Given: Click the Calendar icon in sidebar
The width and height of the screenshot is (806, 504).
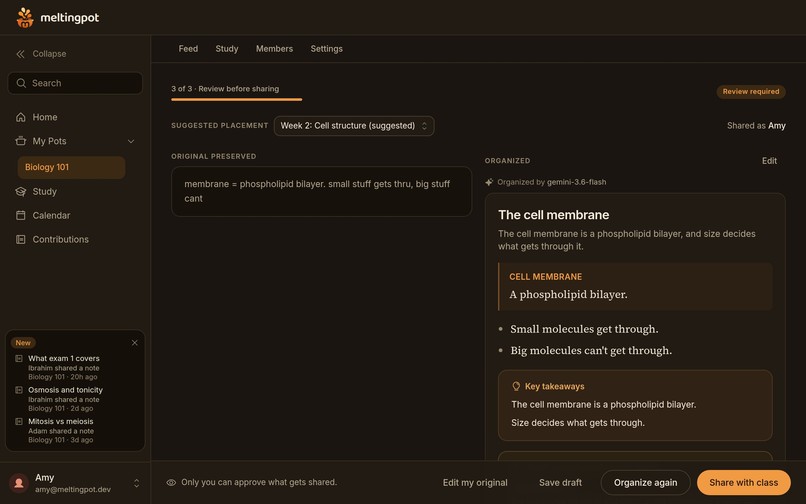Looking at the screenshot, I should 21,215.
